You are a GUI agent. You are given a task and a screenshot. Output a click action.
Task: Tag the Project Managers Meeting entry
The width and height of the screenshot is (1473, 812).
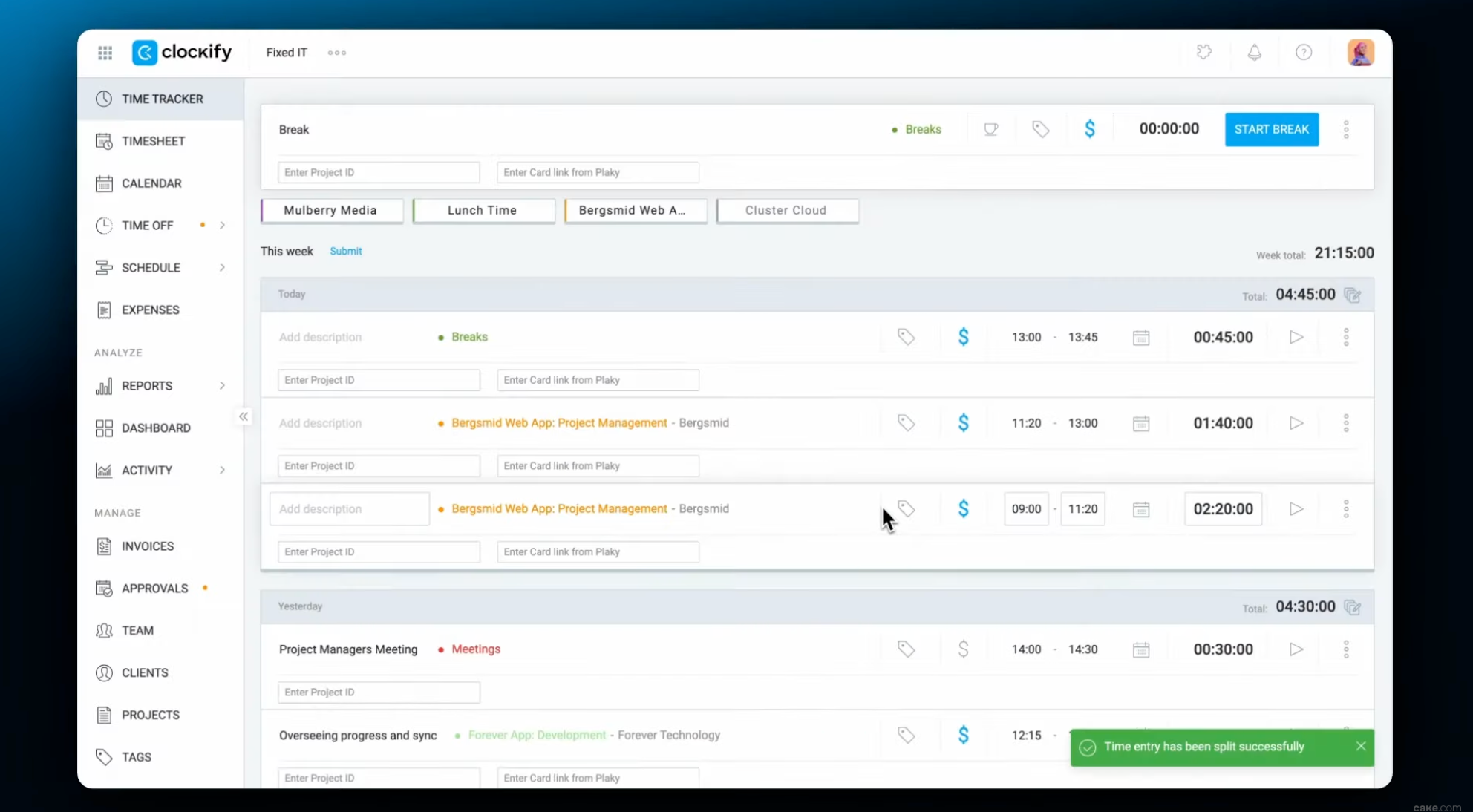(906, 649)
